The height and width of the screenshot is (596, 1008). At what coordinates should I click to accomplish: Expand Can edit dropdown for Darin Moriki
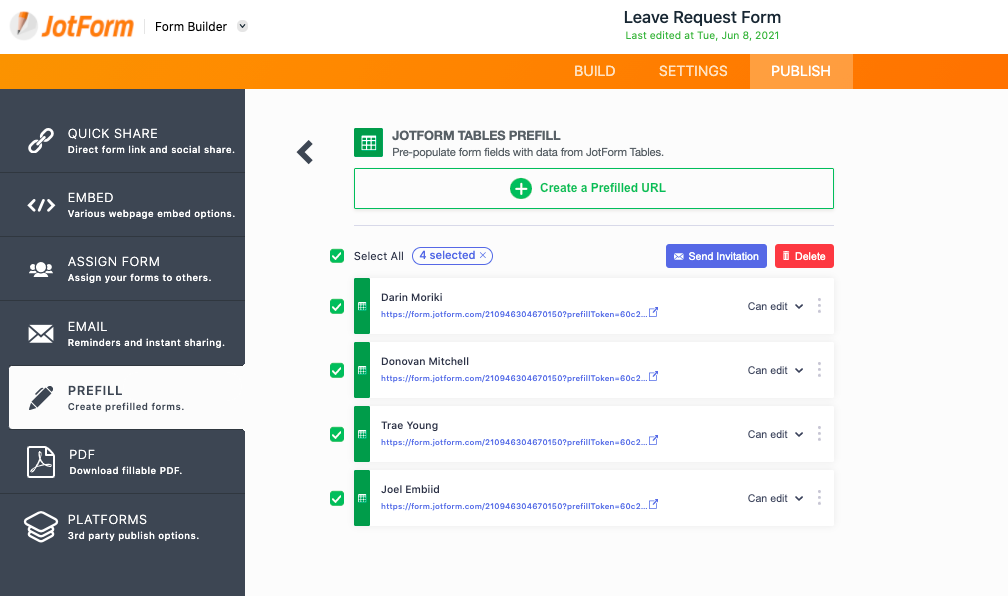(x=775, y=307)
